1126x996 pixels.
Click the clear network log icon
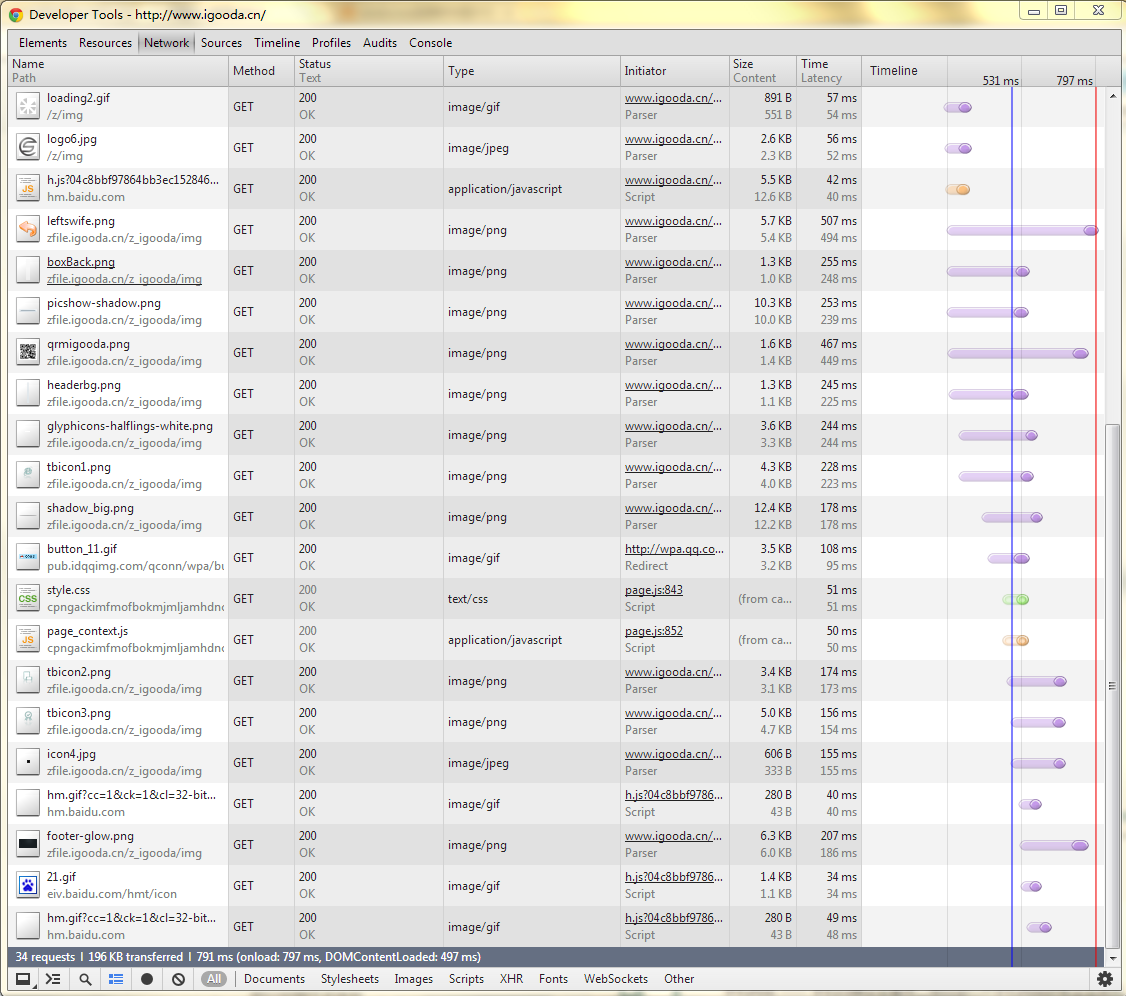(x=178, y=979)
